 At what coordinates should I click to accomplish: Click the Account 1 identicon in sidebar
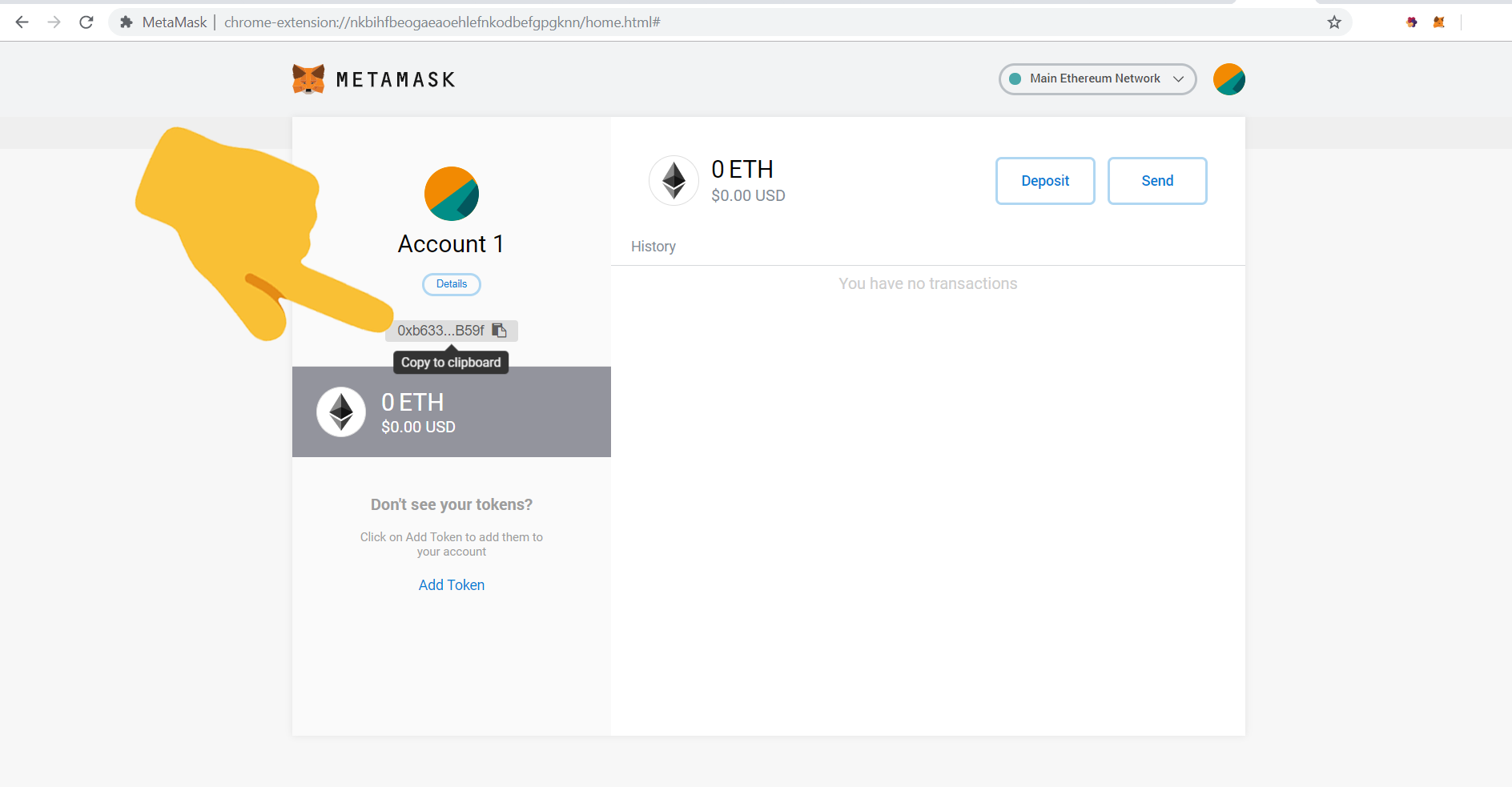[452, 194]
